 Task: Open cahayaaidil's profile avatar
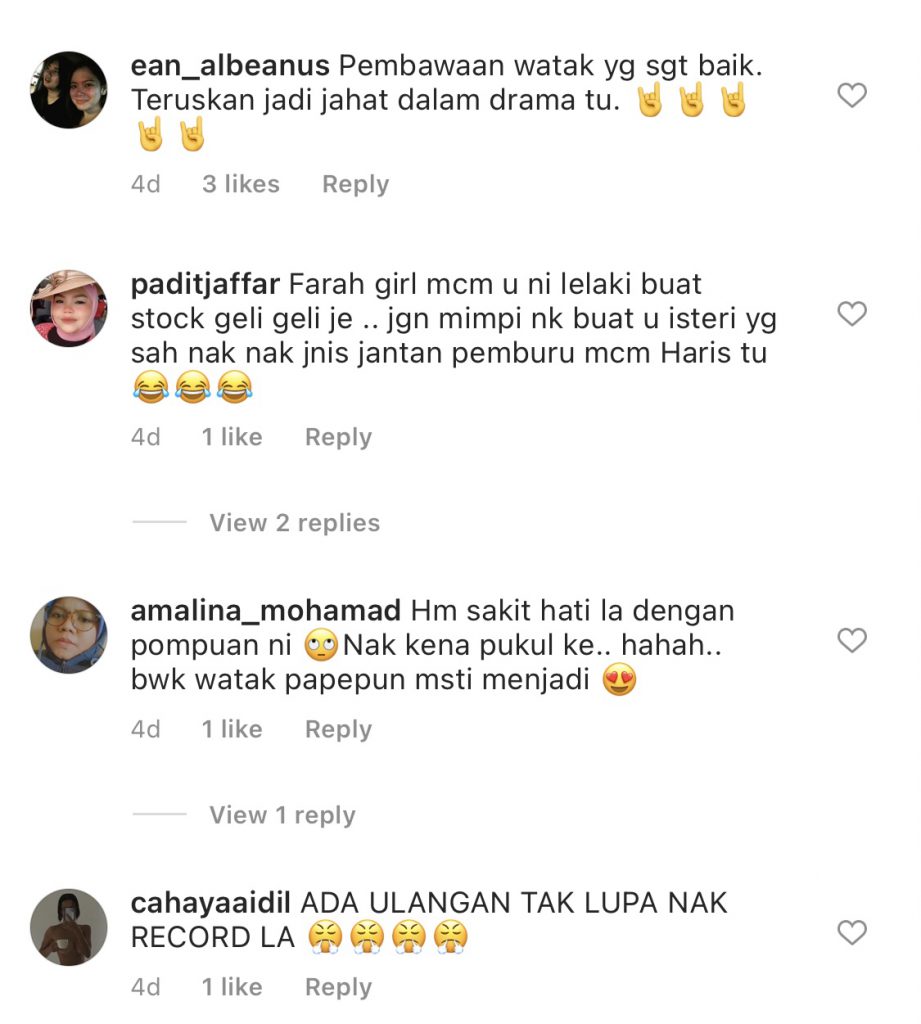(x=69, y=927)
